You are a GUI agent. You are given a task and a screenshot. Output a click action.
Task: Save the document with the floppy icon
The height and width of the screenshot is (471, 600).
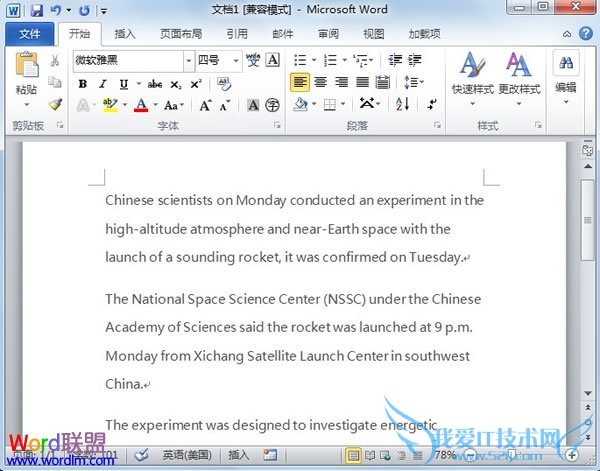pos(37,10)
